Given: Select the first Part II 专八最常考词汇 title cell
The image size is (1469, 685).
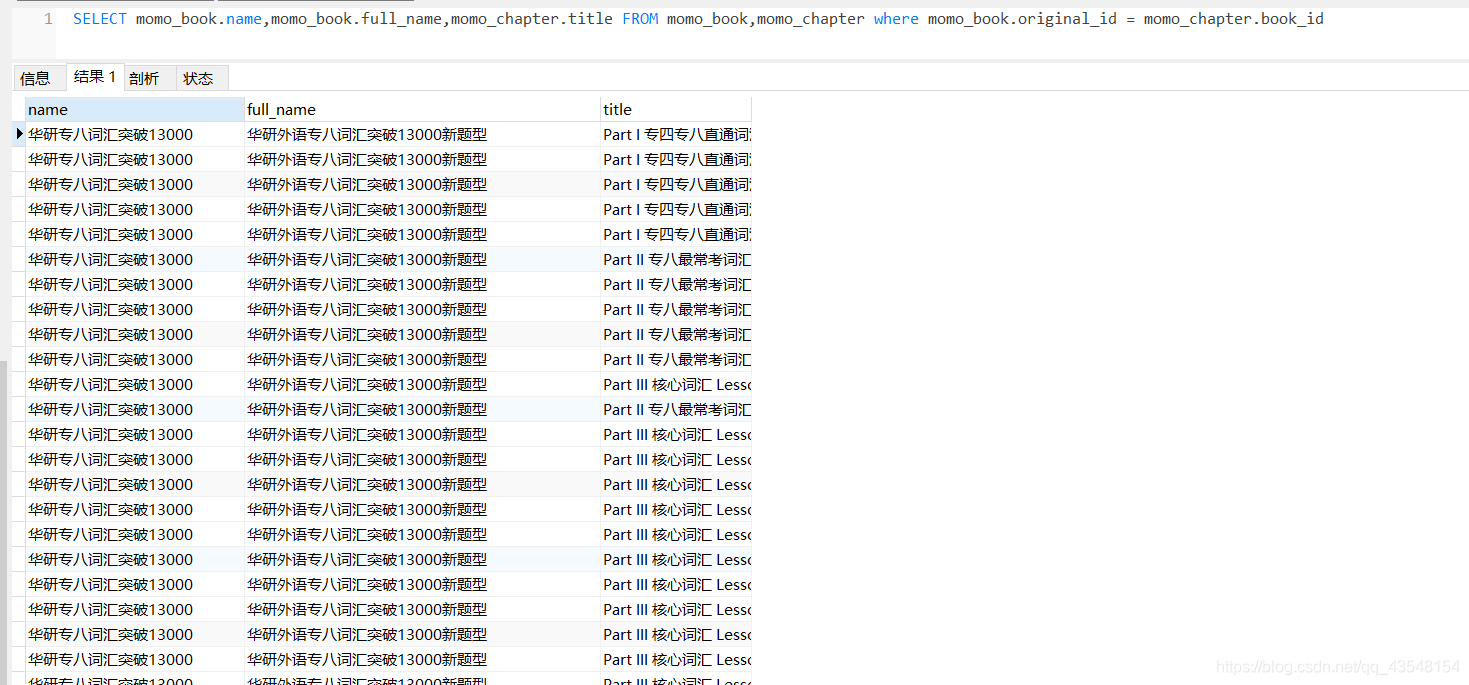Looking at the screenshot, I should [676, 260].
